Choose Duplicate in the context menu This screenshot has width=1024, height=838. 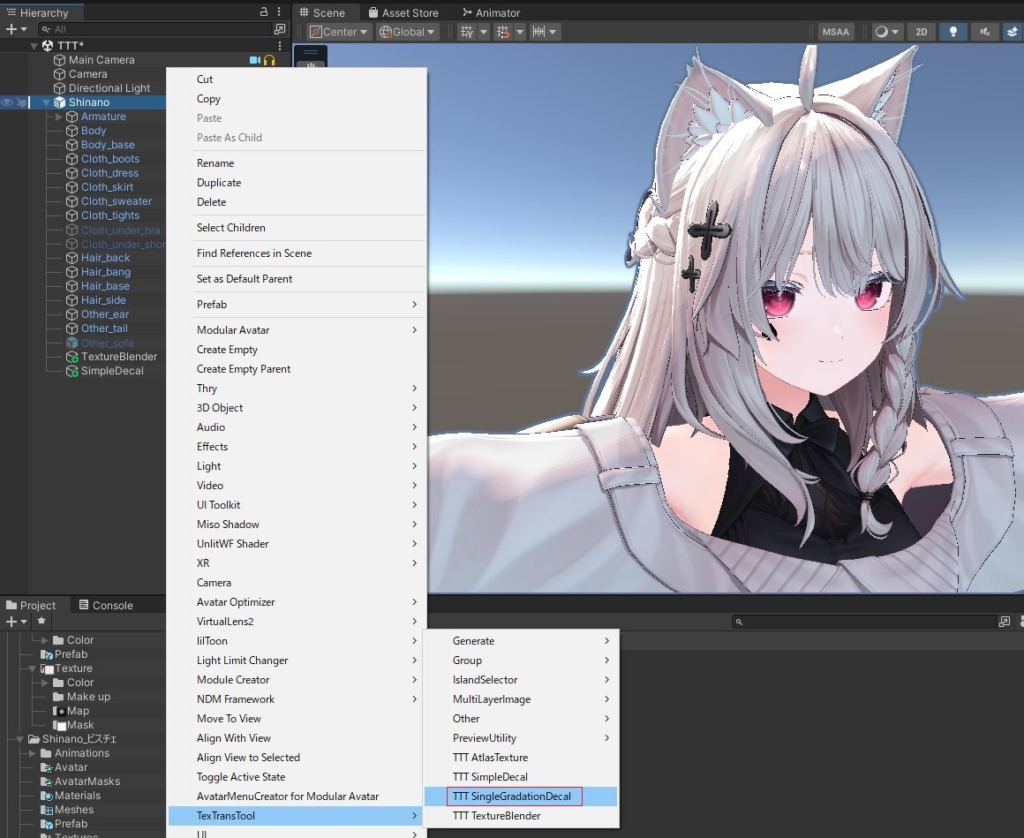pos(219,183)
